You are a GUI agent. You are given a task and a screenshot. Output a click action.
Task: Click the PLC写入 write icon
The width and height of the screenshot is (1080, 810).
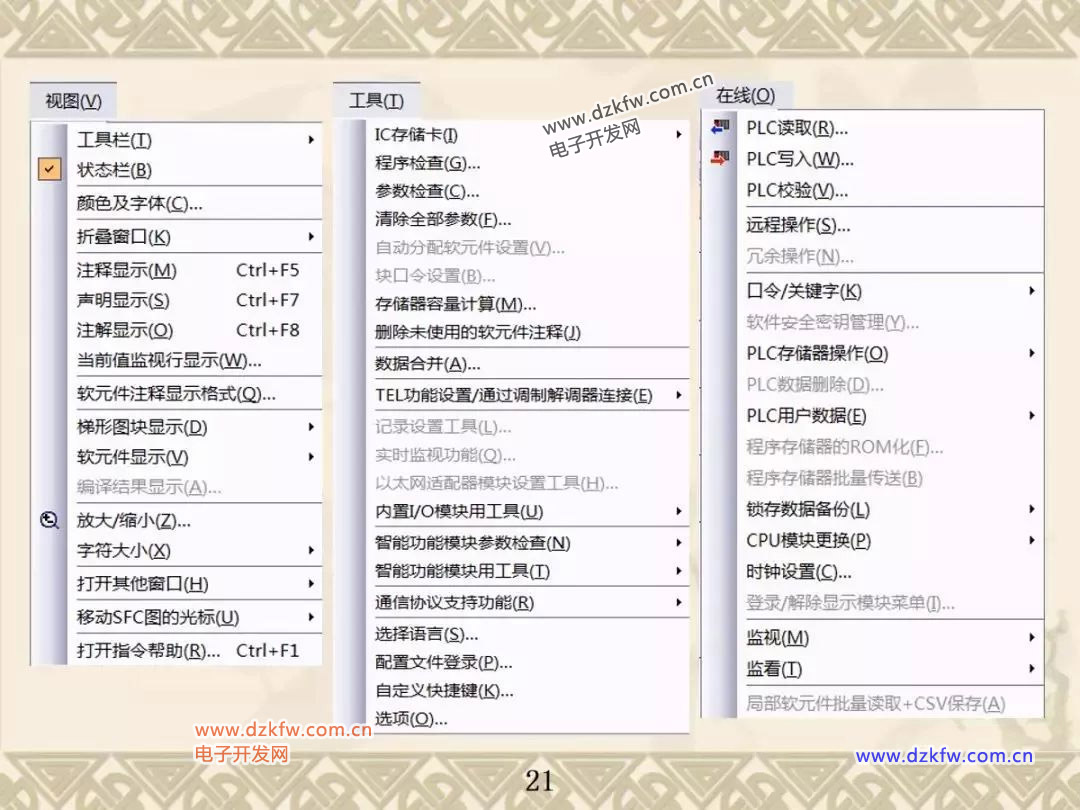(719, 158)
